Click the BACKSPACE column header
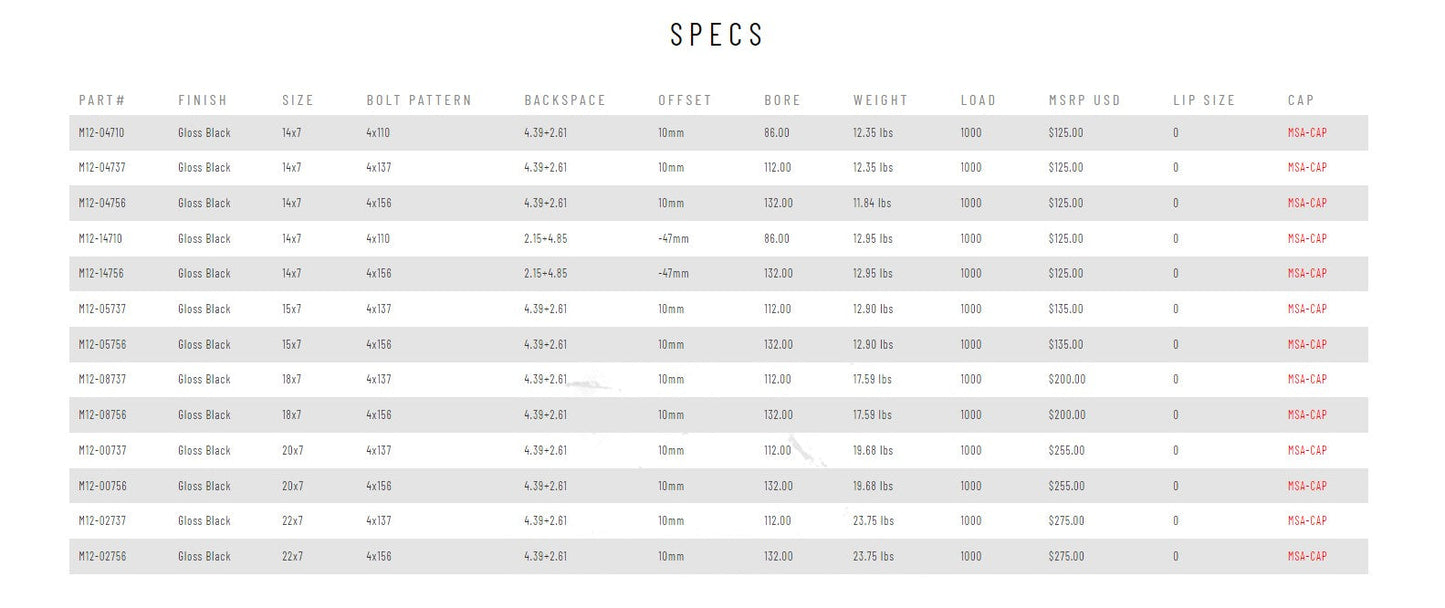 (565, 101)
